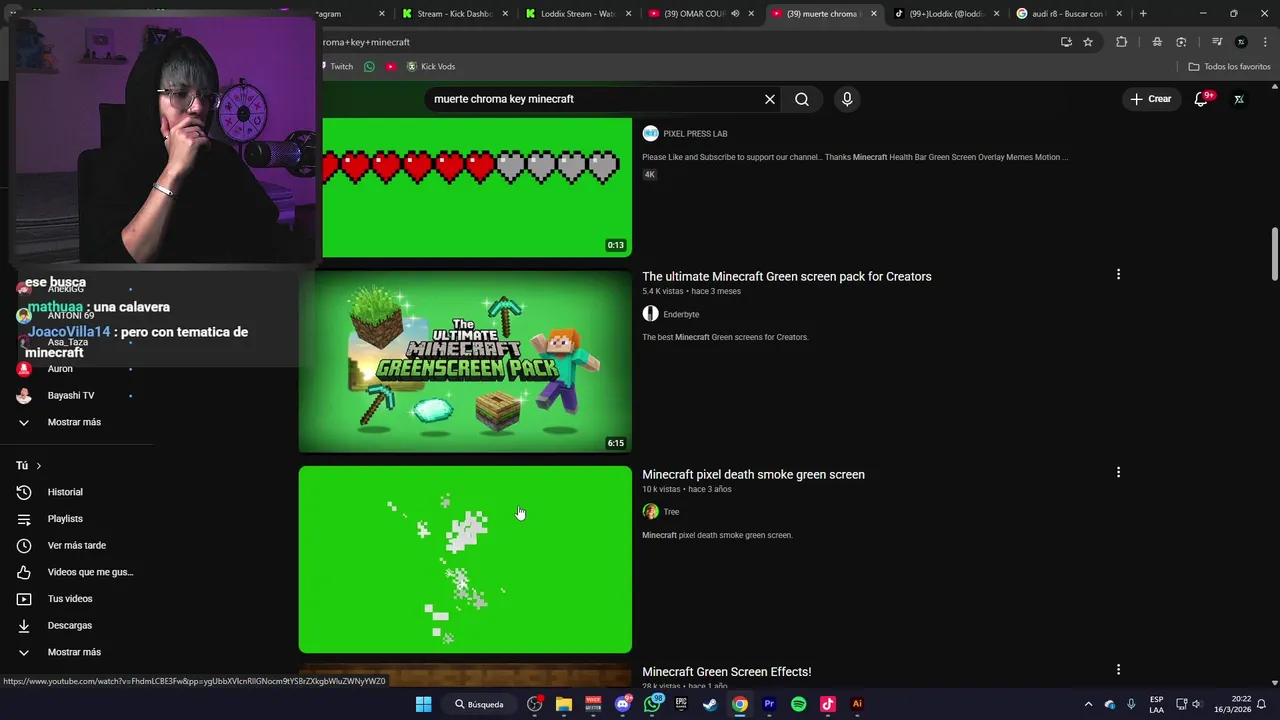This screenshot has width=1280, height=720.
Task: Start voice search with the microphone icon
Action: [x=847, y=99]
